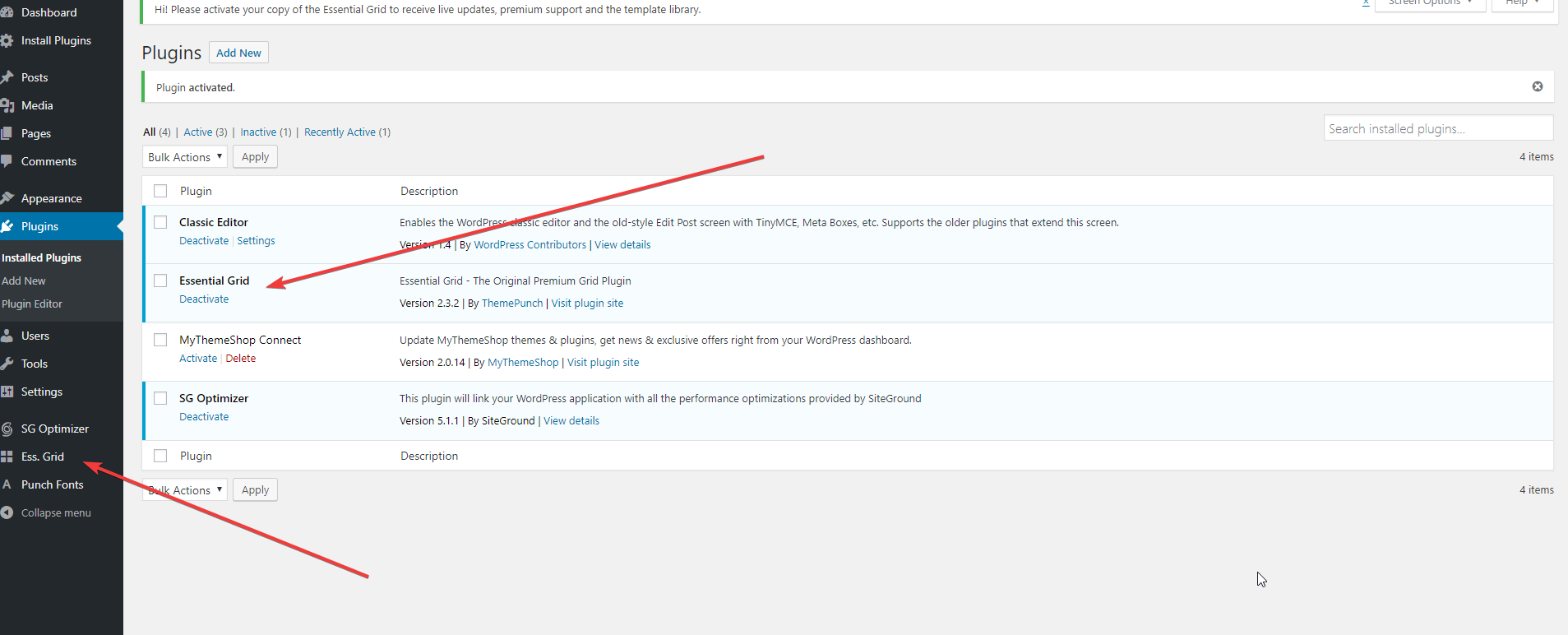Image resolution: width=1568 pixels, height=635 pixels.
Task: Check the Classic Editor plugin checkbox
Action: 160,222
